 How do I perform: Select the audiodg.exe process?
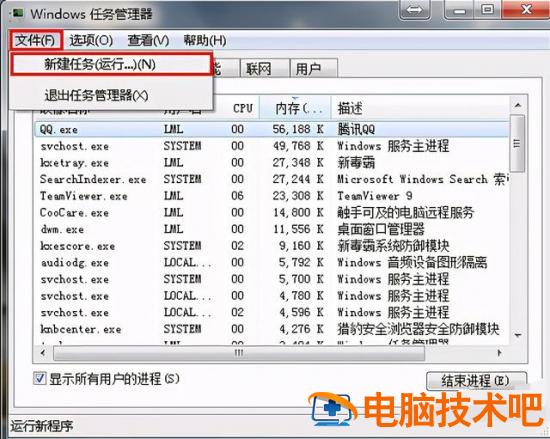[x=271, y=263]
